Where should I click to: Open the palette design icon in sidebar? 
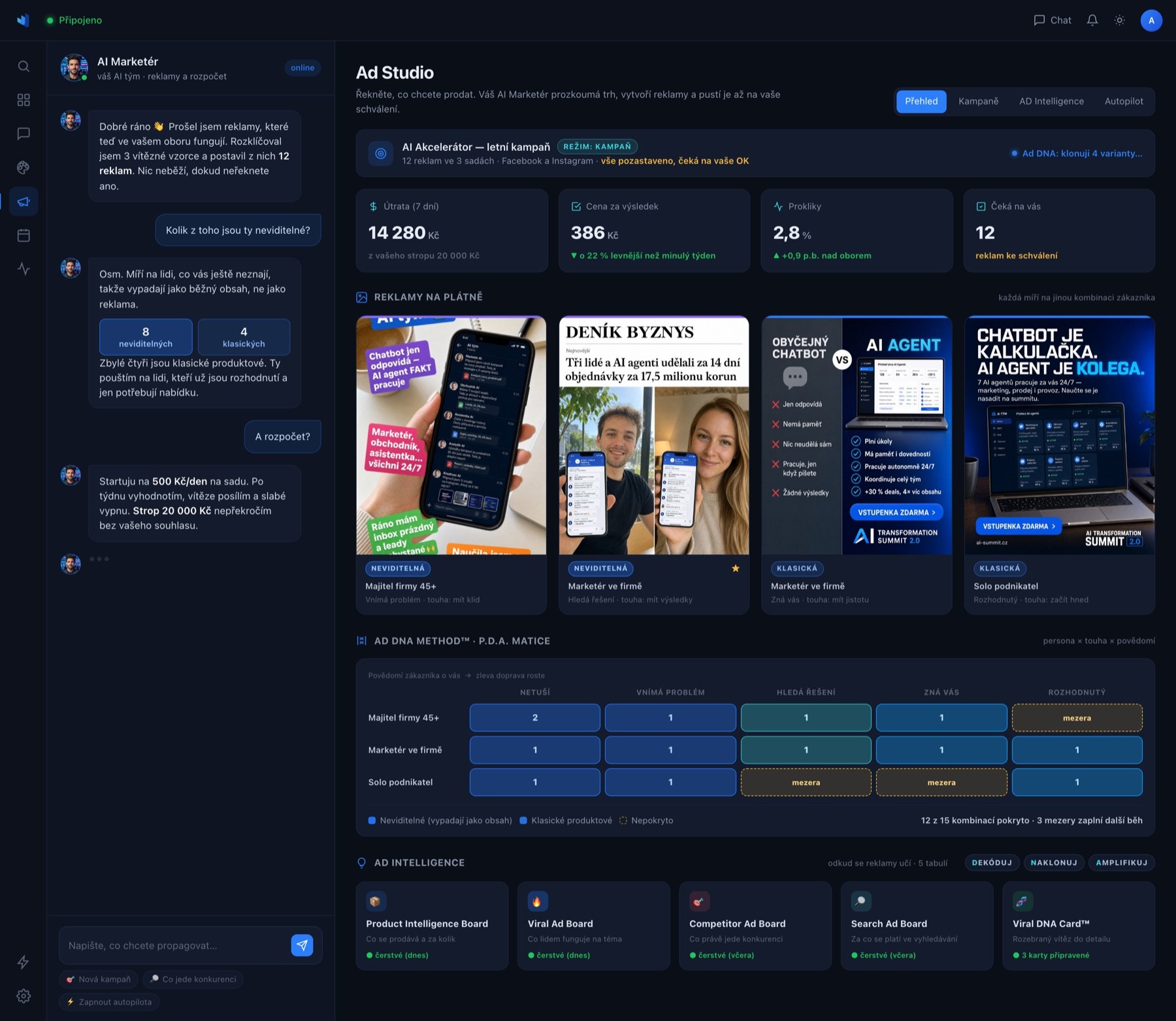click(24, 167)
